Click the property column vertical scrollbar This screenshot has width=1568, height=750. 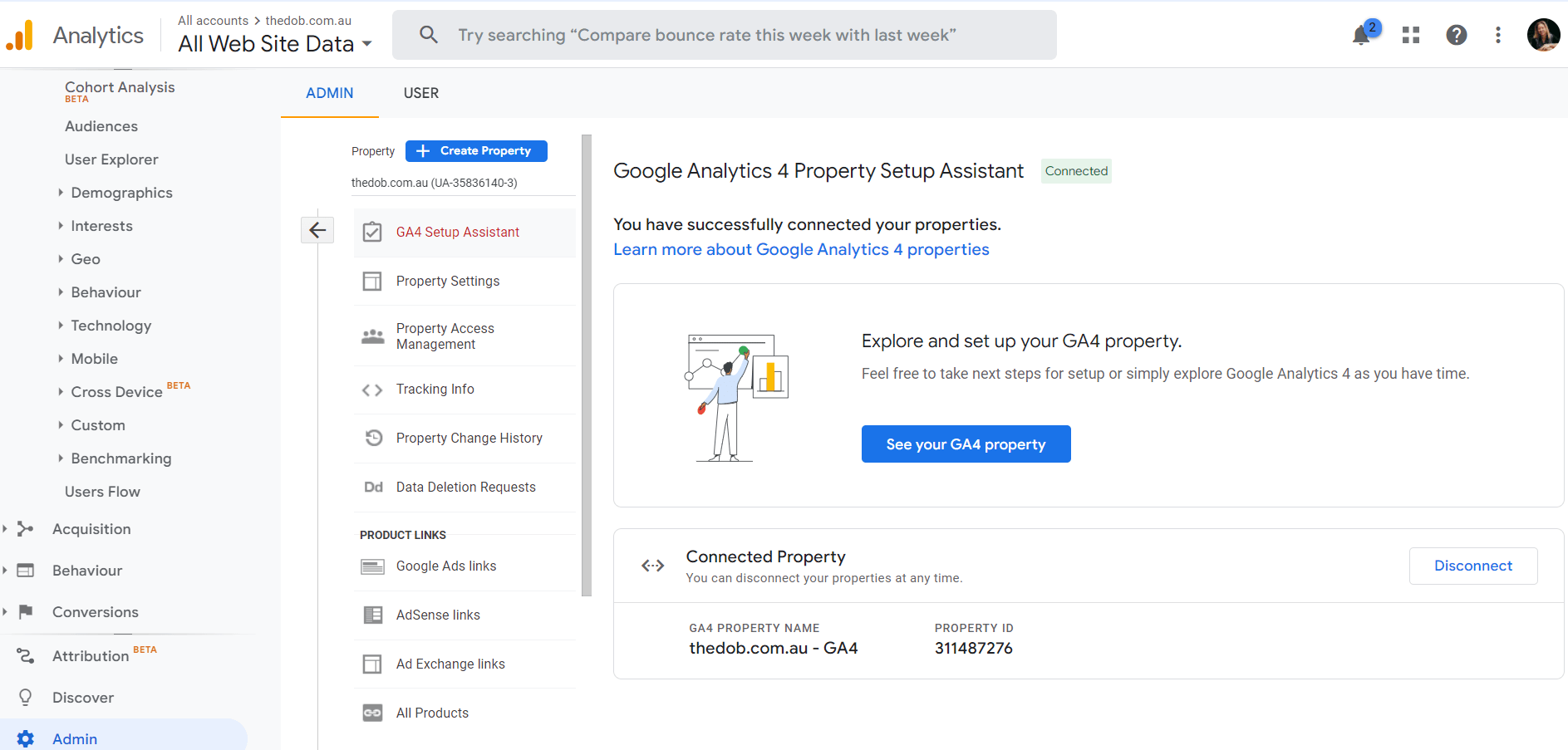(x=587, y=365)
